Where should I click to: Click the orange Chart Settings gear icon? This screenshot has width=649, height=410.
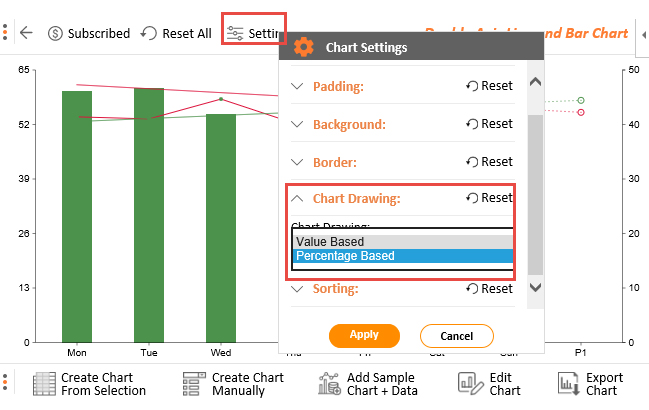(x=304, y=47)
